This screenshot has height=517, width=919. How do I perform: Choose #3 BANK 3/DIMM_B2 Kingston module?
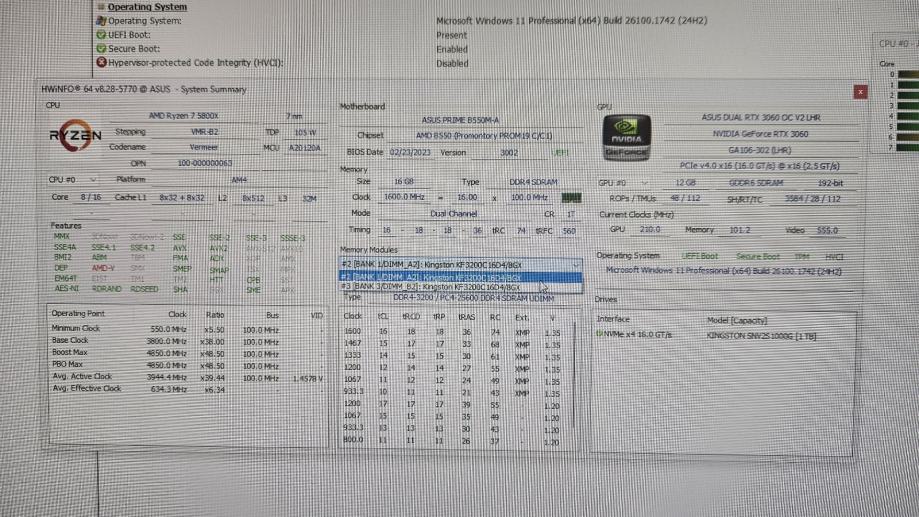point(460,287)
